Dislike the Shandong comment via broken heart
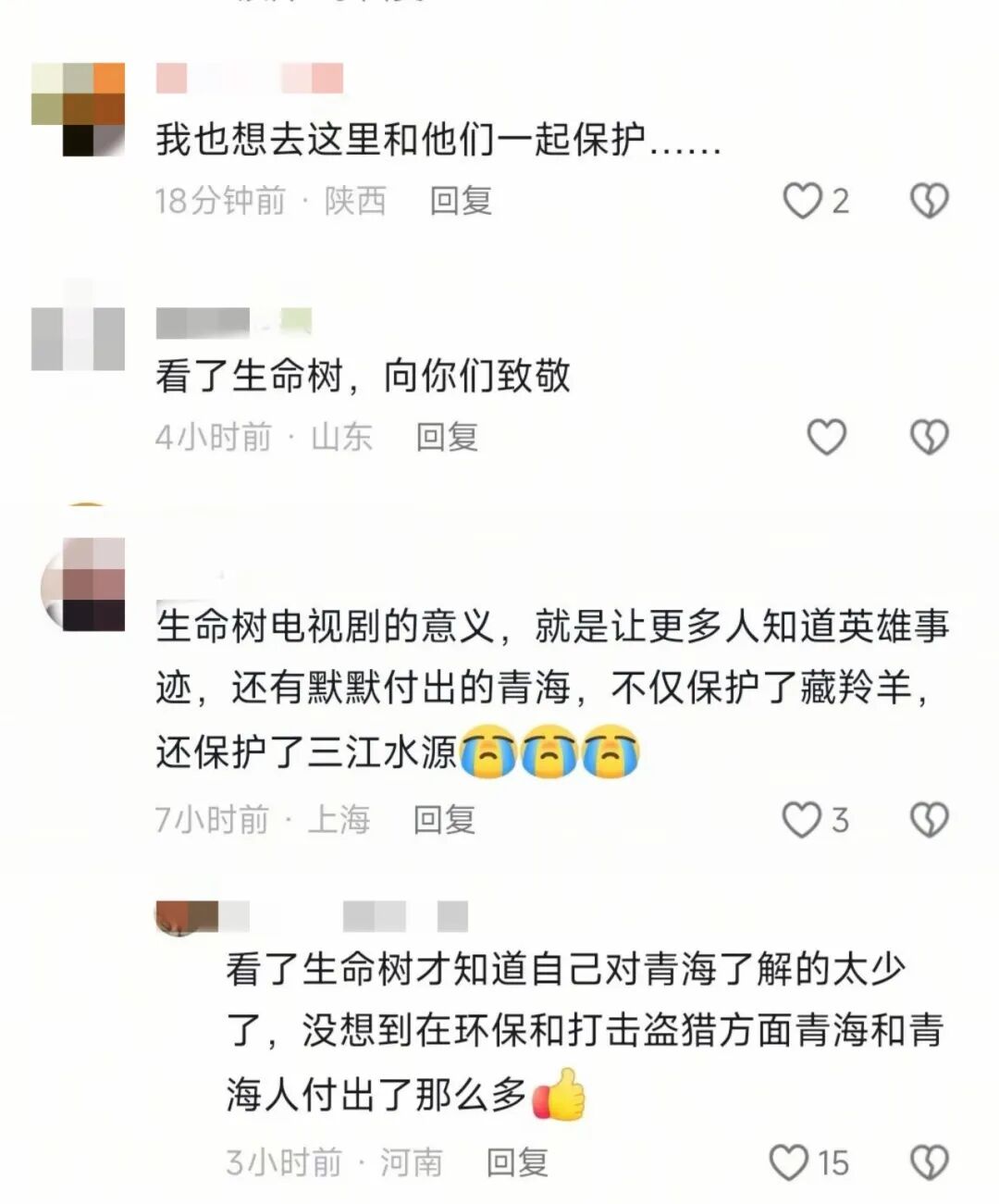Viewport: 999px width, 1204px height. pos(930,437)
